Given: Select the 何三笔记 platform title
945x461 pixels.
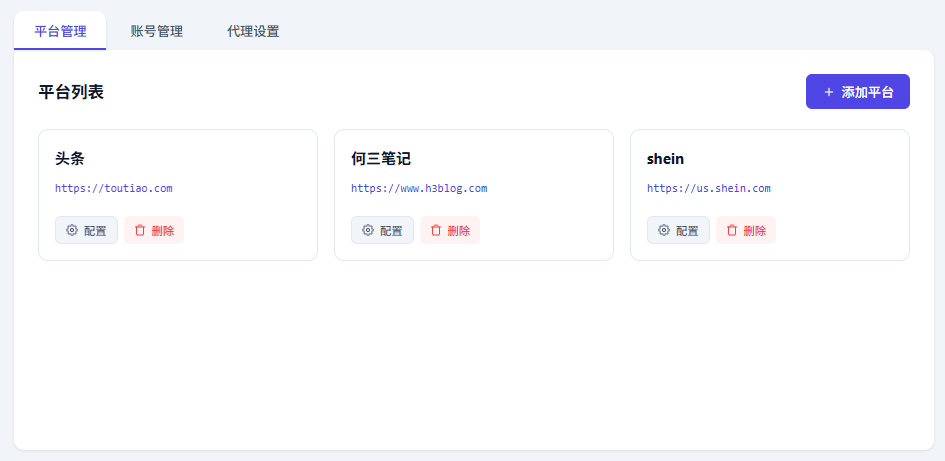Looking at the screenshot, I should [x=381, y=159].
